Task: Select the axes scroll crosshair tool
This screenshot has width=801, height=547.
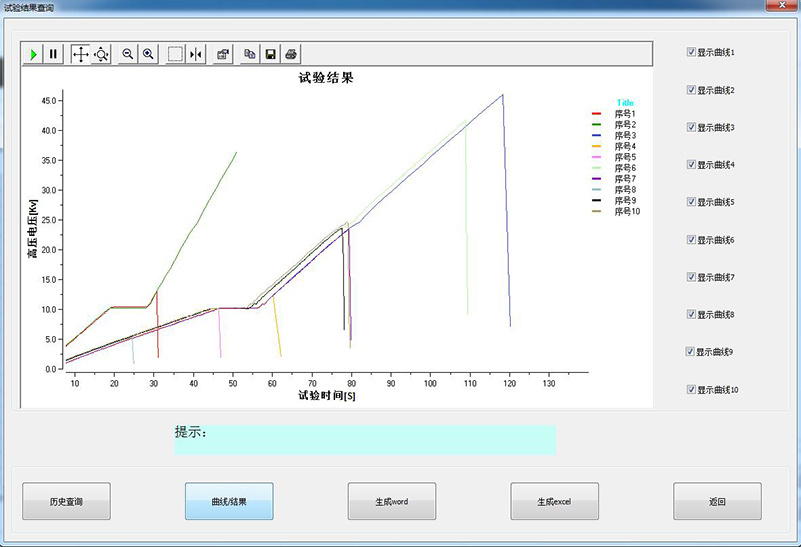Action: pyautogui.click(x=81, y=54)
